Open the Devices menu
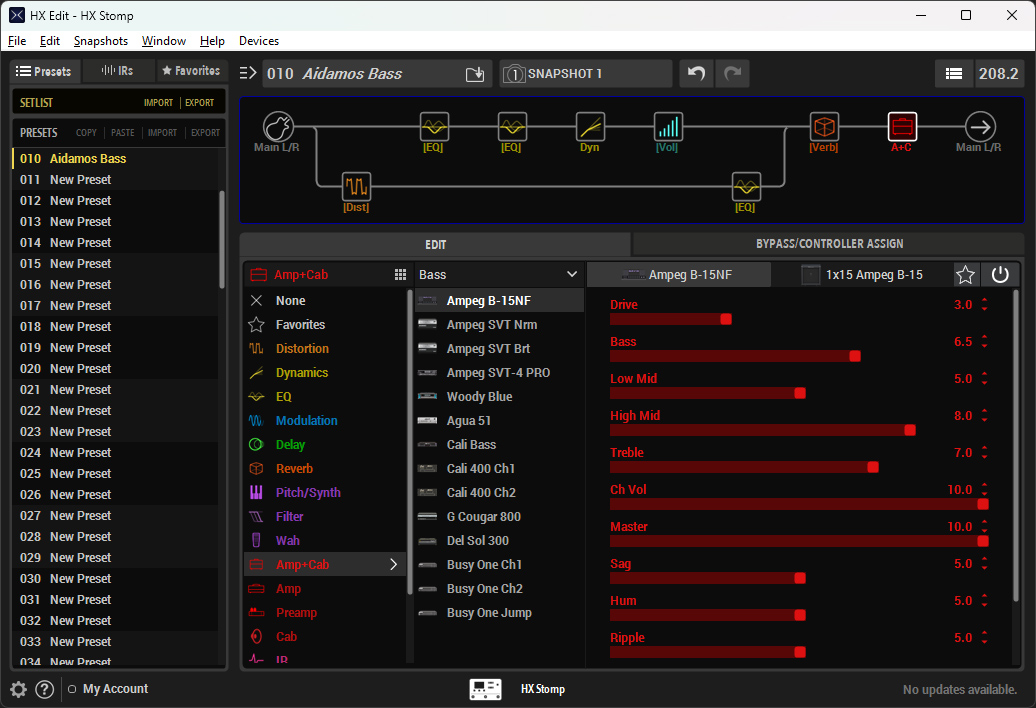Screen dimensions: 1036x708 (259, 41)
